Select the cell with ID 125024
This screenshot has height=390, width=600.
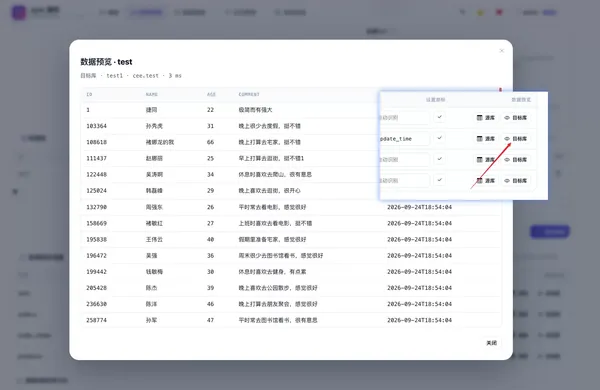coord(96,191)
